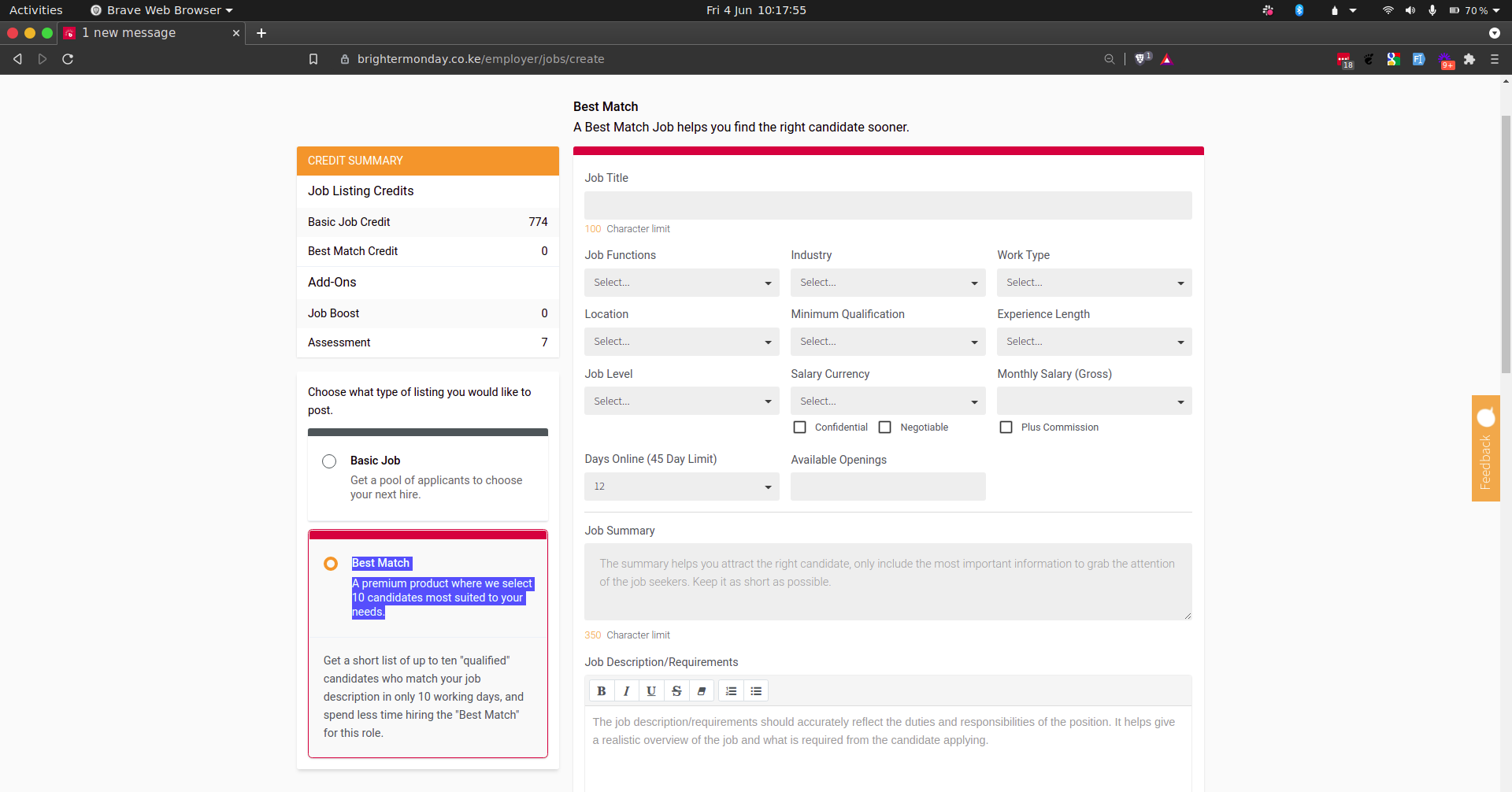Apply strikethrough formatting in description editor
Screen dimensions: 1512x792
click(676, 691)
